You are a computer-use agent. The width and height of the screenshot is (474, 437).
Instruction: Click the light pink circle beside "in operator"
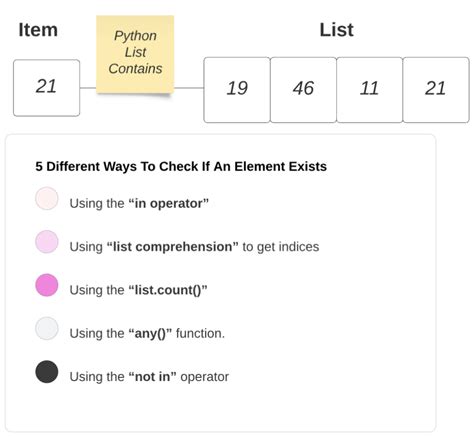pos(47,198)
